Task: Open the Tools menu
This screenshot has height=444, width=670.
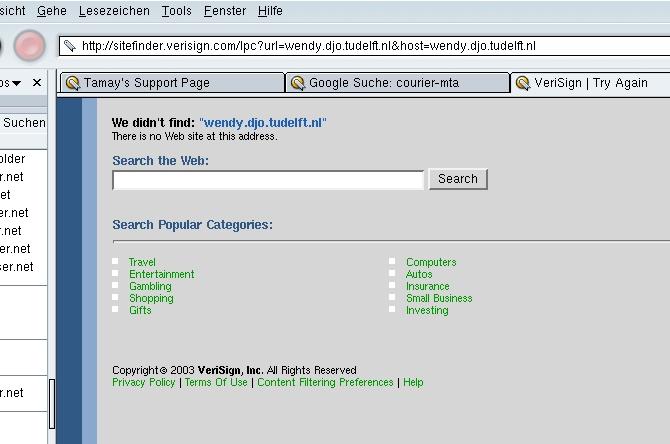Action: point(176,11)
